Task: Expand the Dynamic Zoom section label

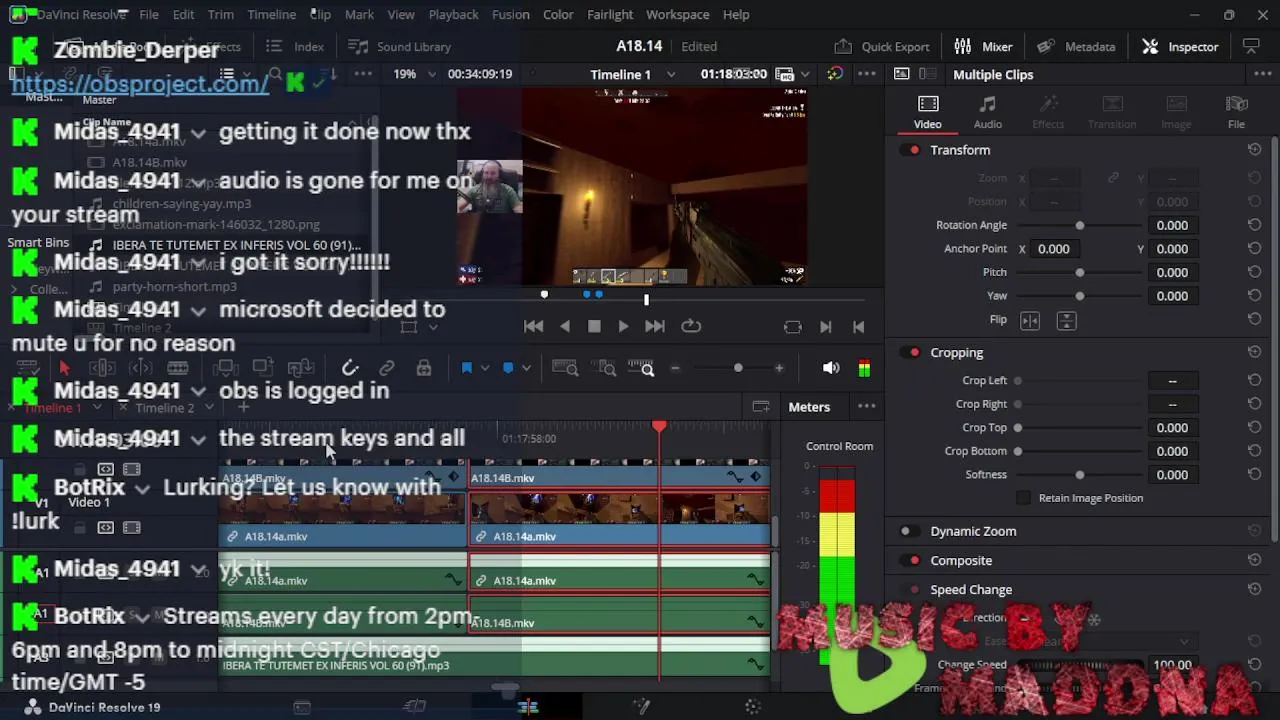Action: click(973, 532)
